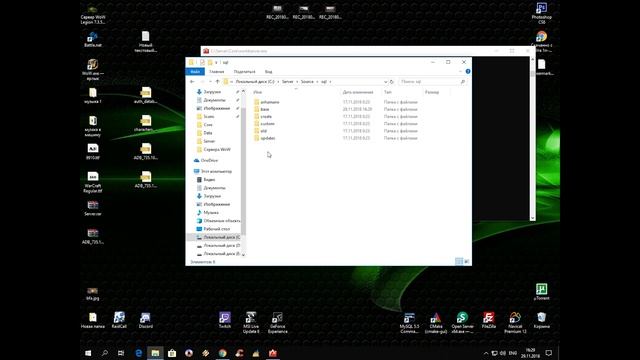Switch to details view icon in status bar
Viewport: 640px width, 360px height.
pyautogui.click(x=459, y=262)
